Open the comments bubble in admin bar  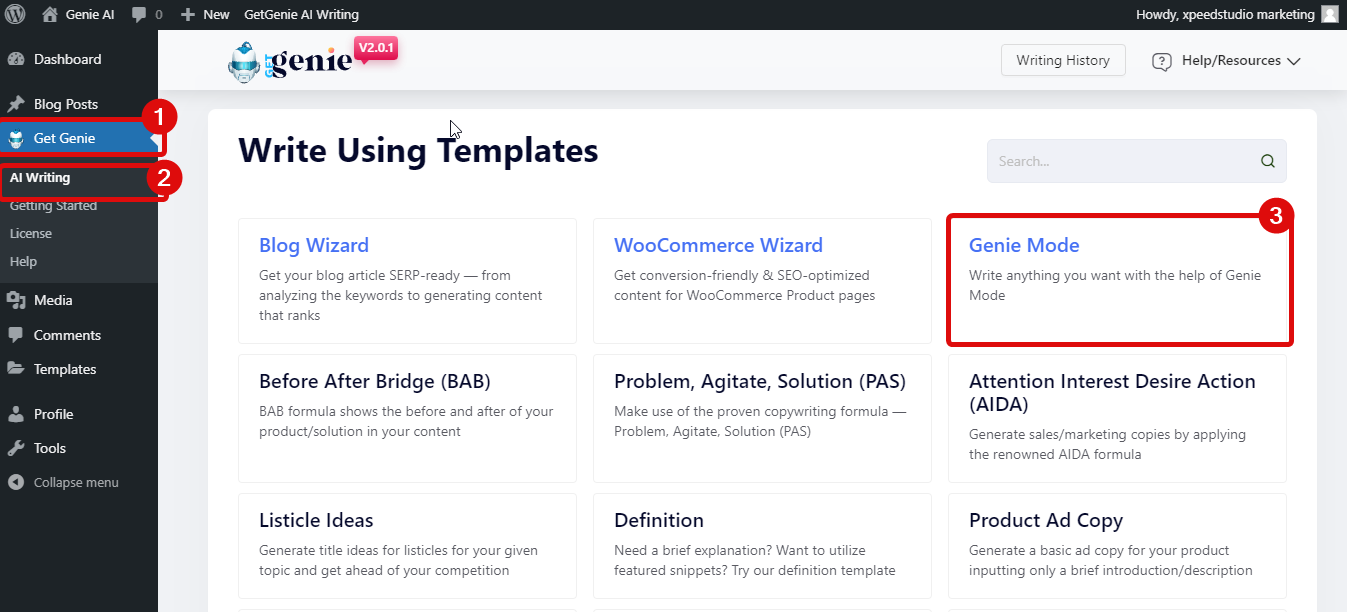tap(139, 15)
